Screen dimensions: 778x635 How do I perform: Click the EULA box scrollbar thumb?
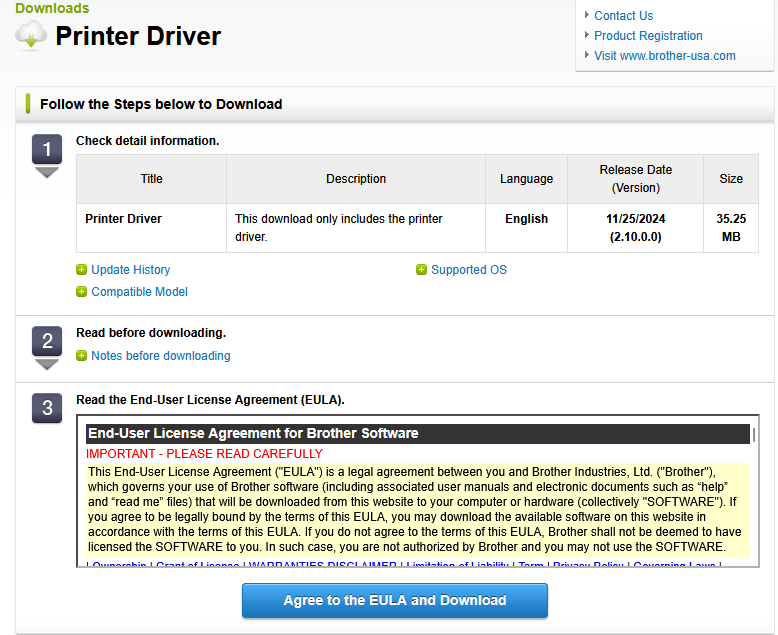[x=754, y=435]
